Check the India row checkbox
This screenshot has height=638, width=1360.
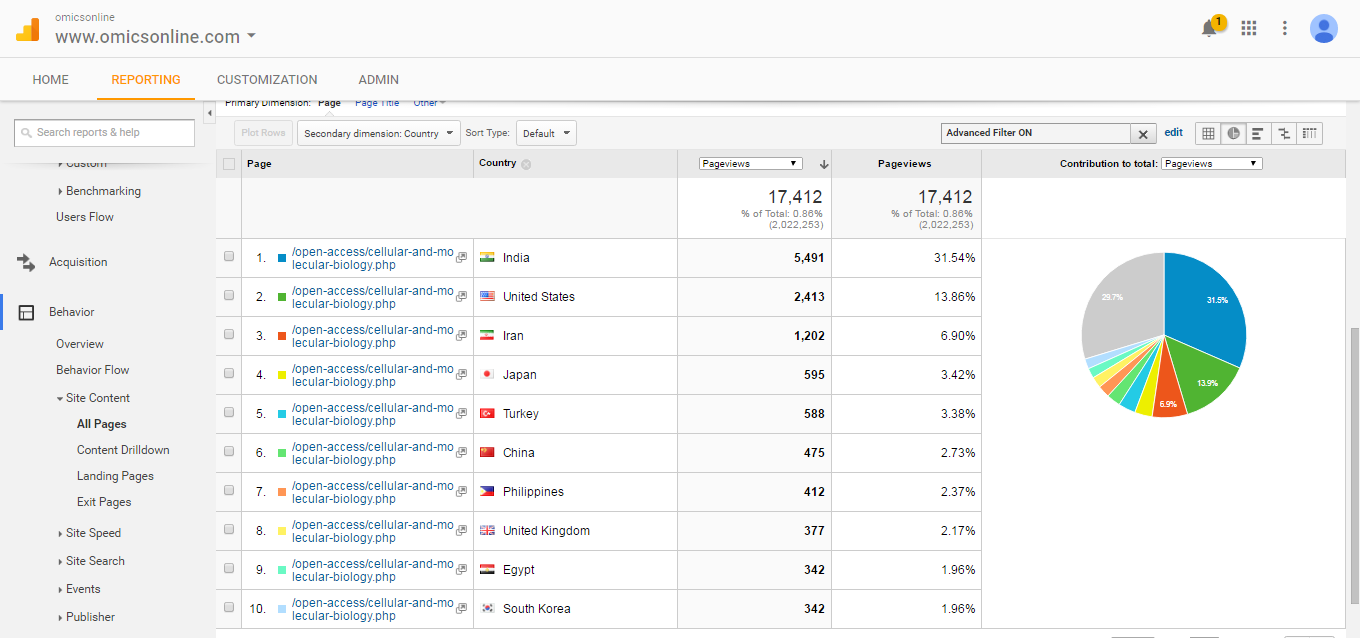pos(229,257)
